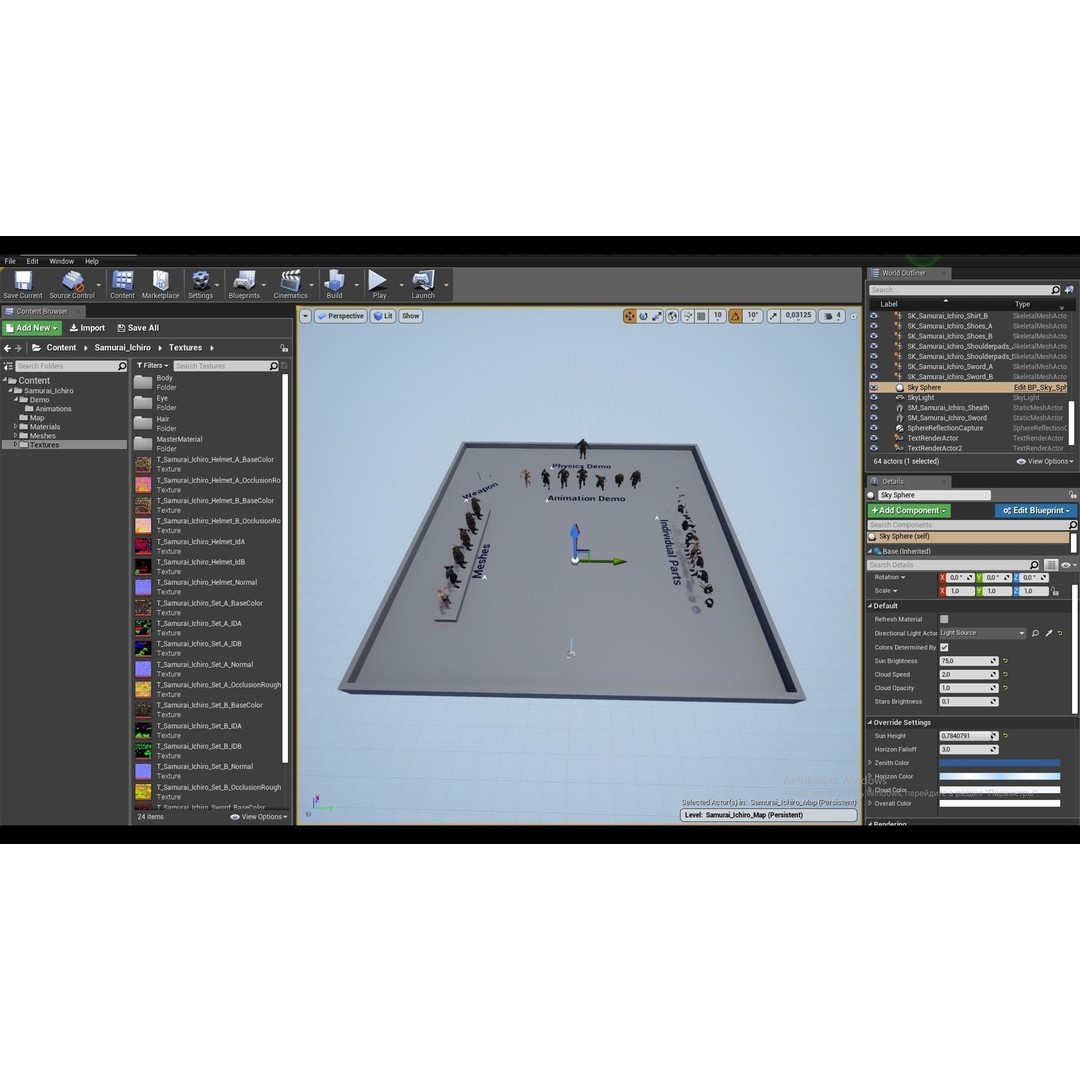Click the Save Current toolbar icon
This screenshot has height=1080, width=1080.
click(x=23, y=284)
